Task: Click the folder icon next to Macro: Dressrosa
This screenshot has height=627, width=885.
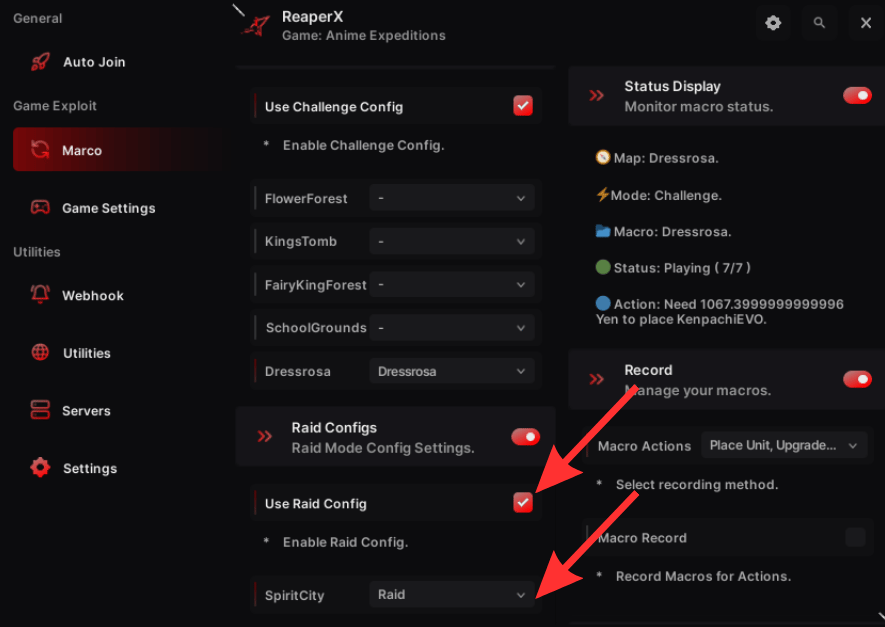Action: (603, 231)
